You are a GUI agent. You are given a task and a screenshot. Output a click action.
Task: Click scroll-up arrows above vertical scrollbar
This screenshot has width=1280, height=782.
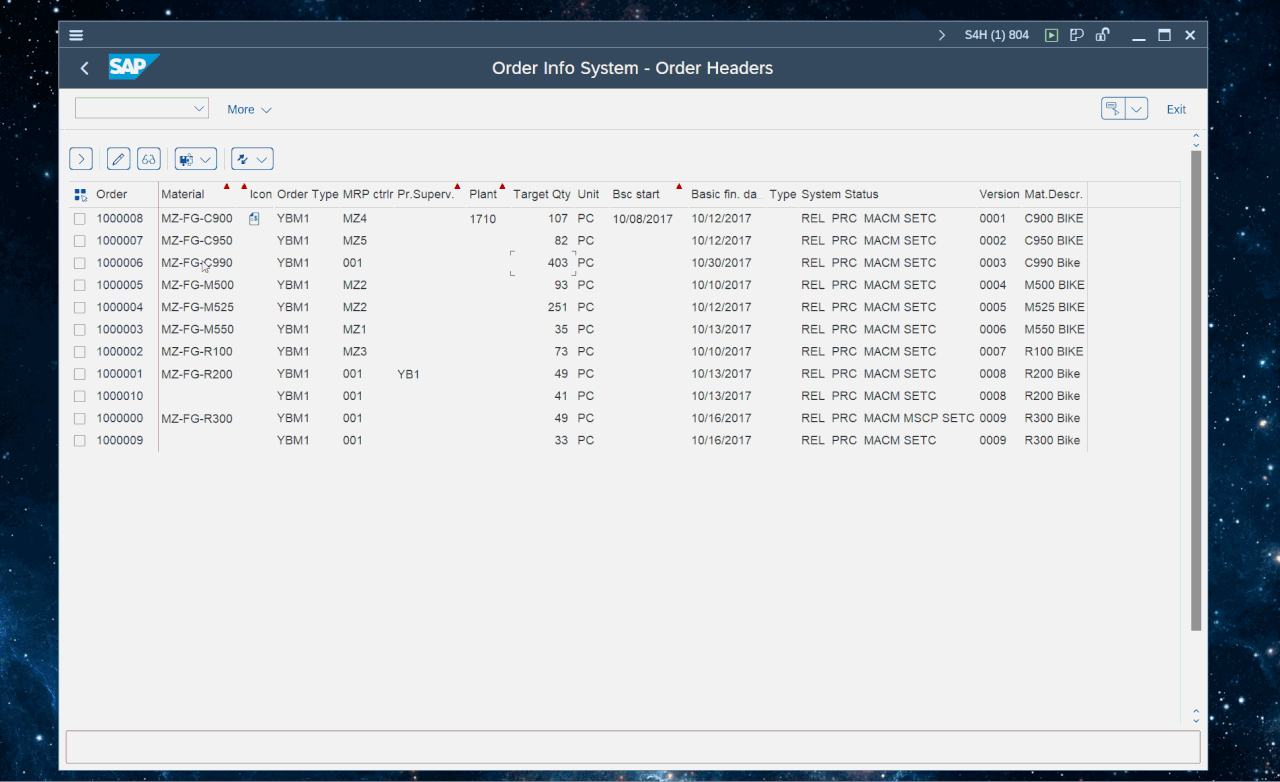(x=1196, y=139)
